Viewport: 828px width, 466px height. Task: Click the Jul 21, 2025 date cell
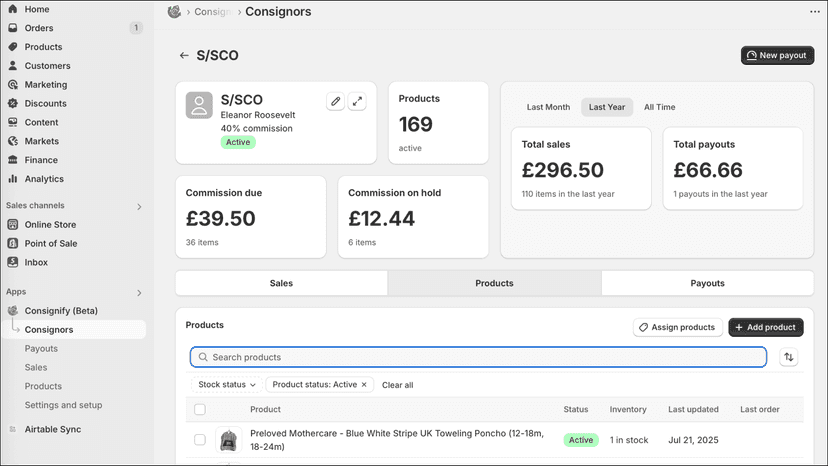(x=693, y=440)
